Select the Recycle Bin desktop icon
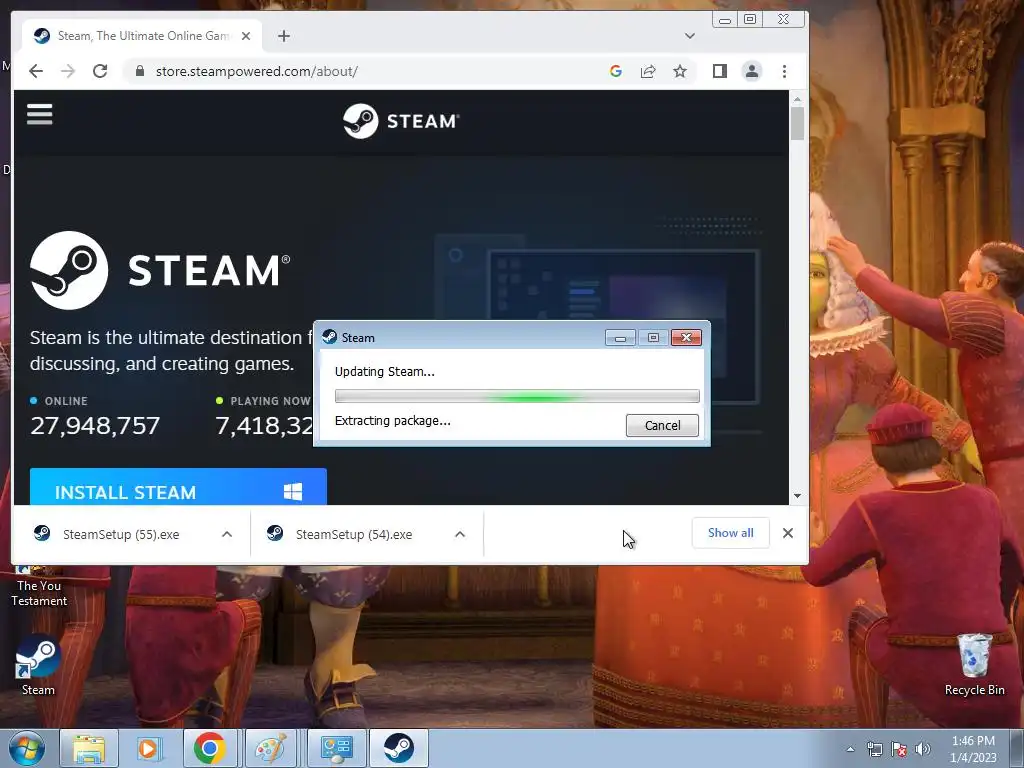1024x768 pixels. click(x=974, y=665)
